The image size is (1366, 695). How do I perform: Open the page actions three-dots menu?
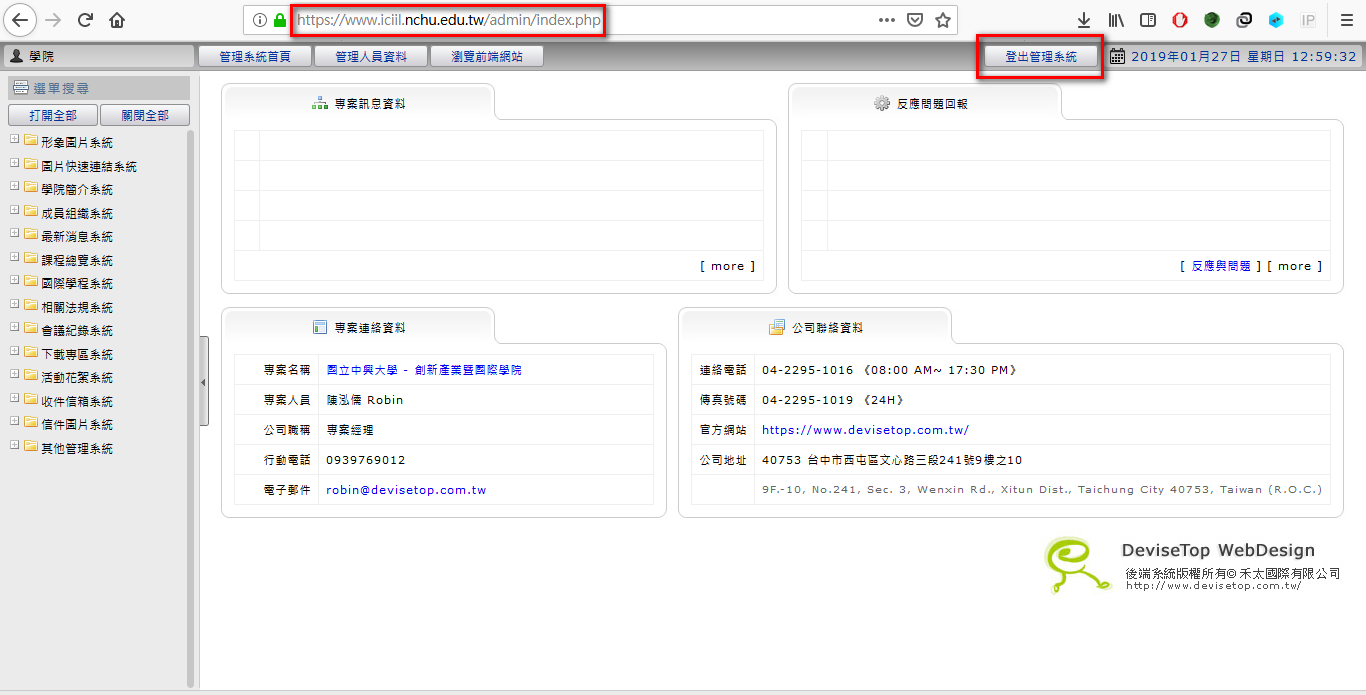tap(886, 20)
